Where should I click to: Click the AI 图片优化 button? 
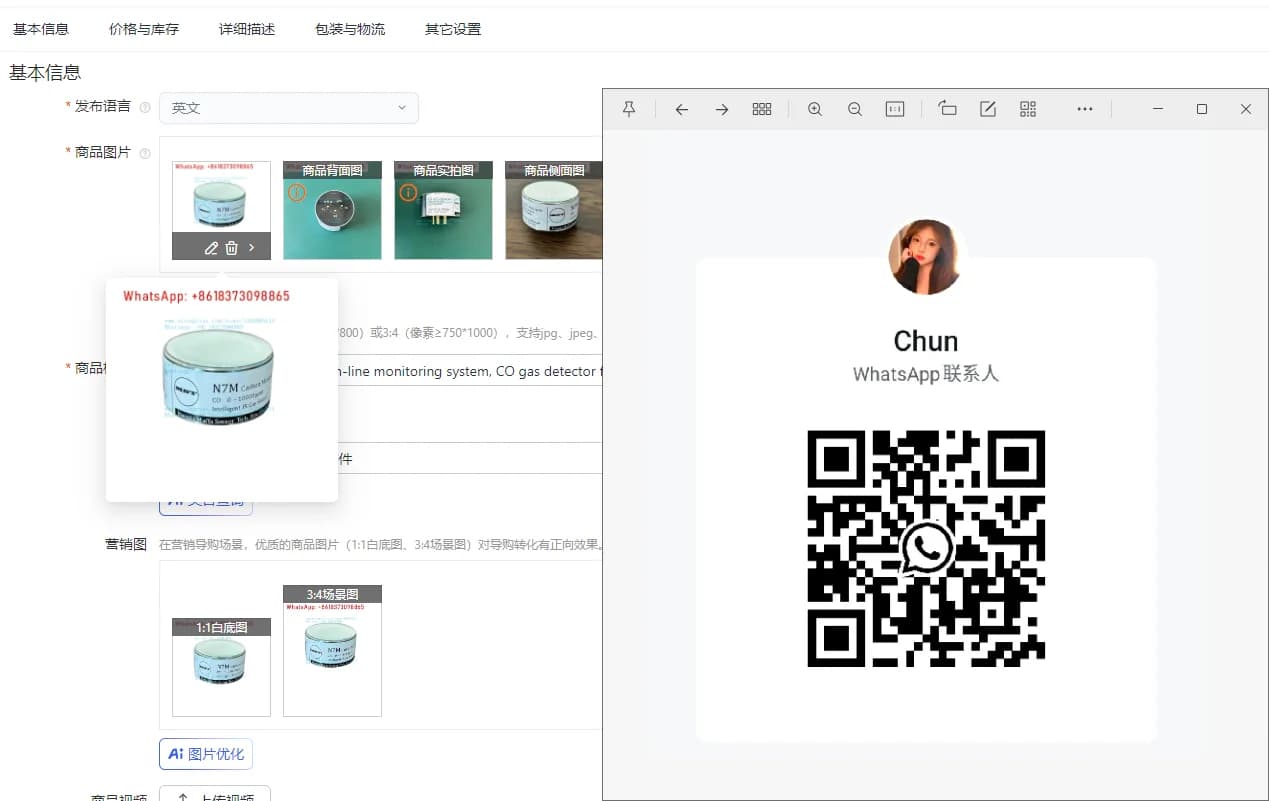[206, 754]
